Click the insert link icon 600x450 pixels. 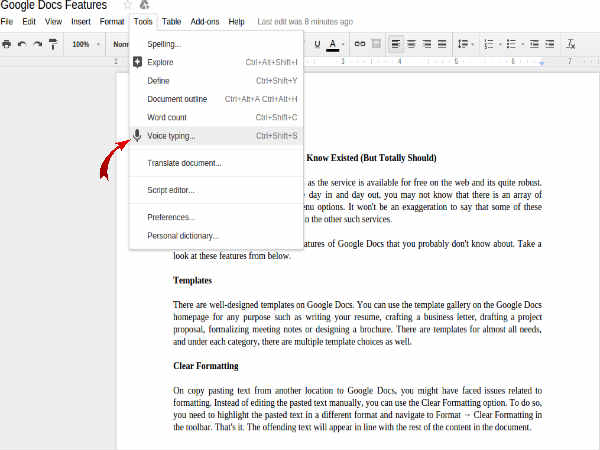[x=361, y=44]
